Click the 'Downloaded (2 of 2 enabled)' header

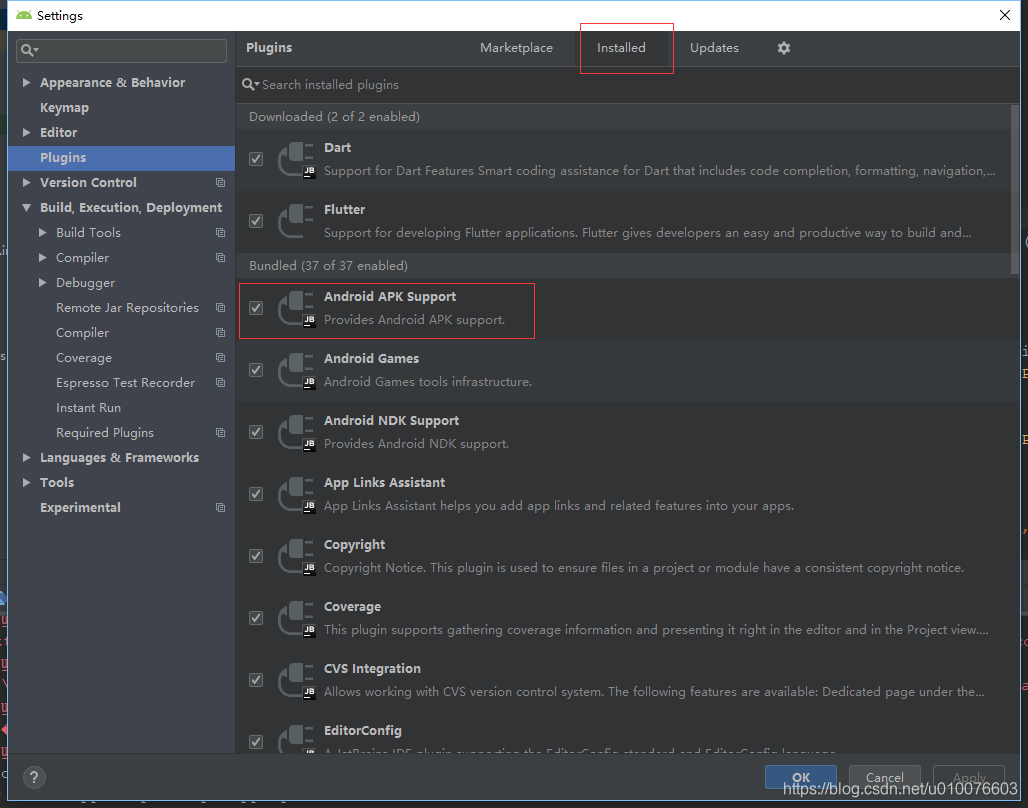point(334,117)
